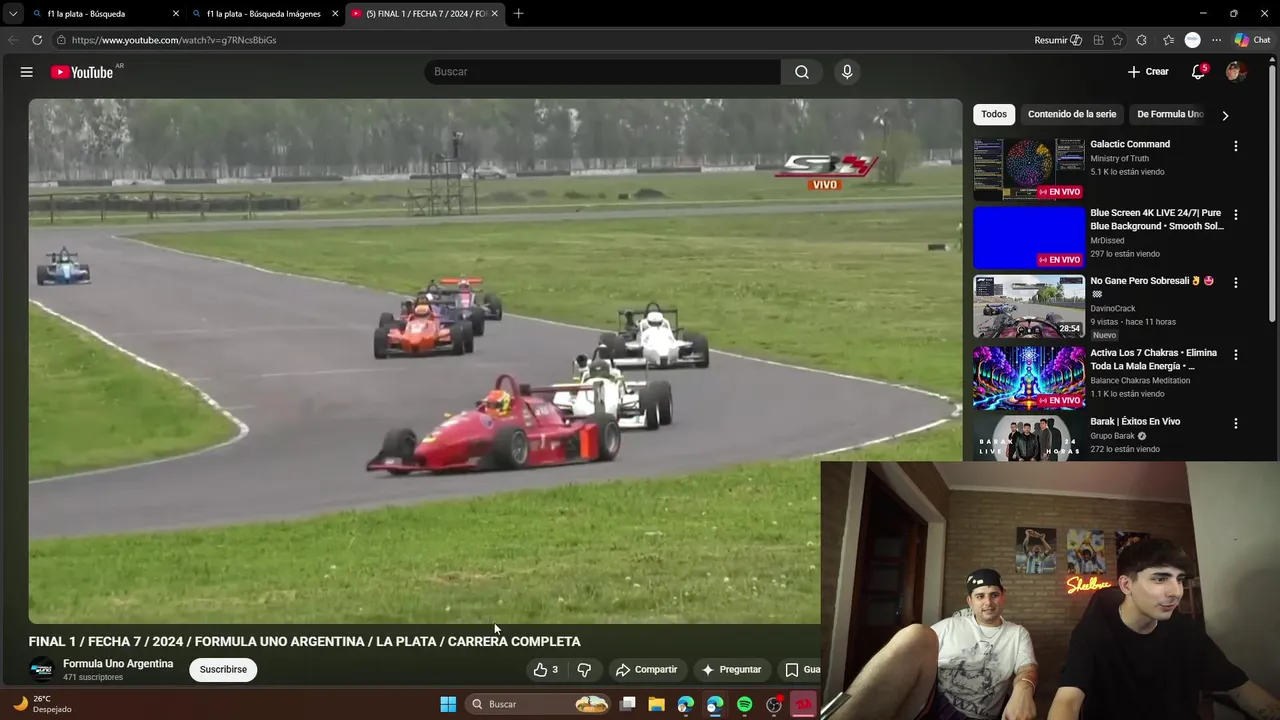The width and height of the screenshot is (1280, 720).
Task: Save the video with Guardar bookmark
Action: tap(800, 670)
